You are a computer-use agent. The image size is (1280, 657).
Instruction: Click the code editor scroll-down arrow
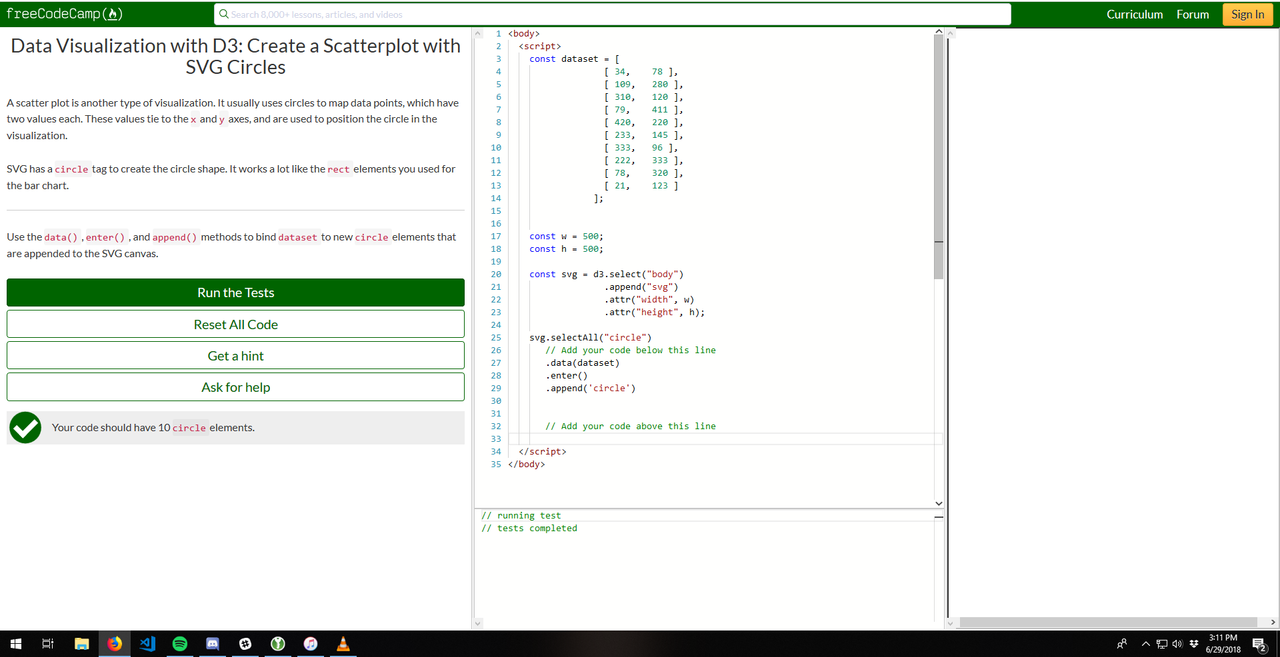(x=938, y=501)
